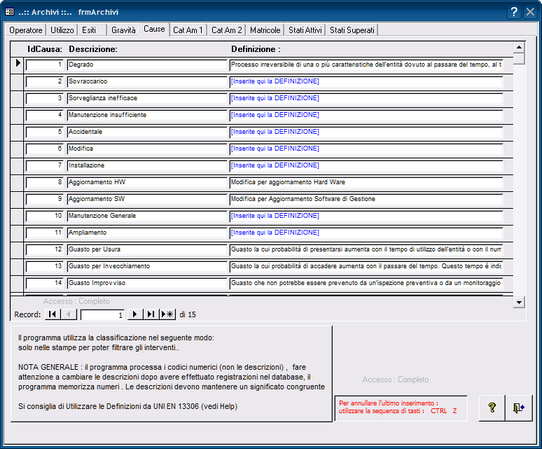Click Guasto per Invecchiamento description field
Screen dimensions: 542x449
coord(147,266)
